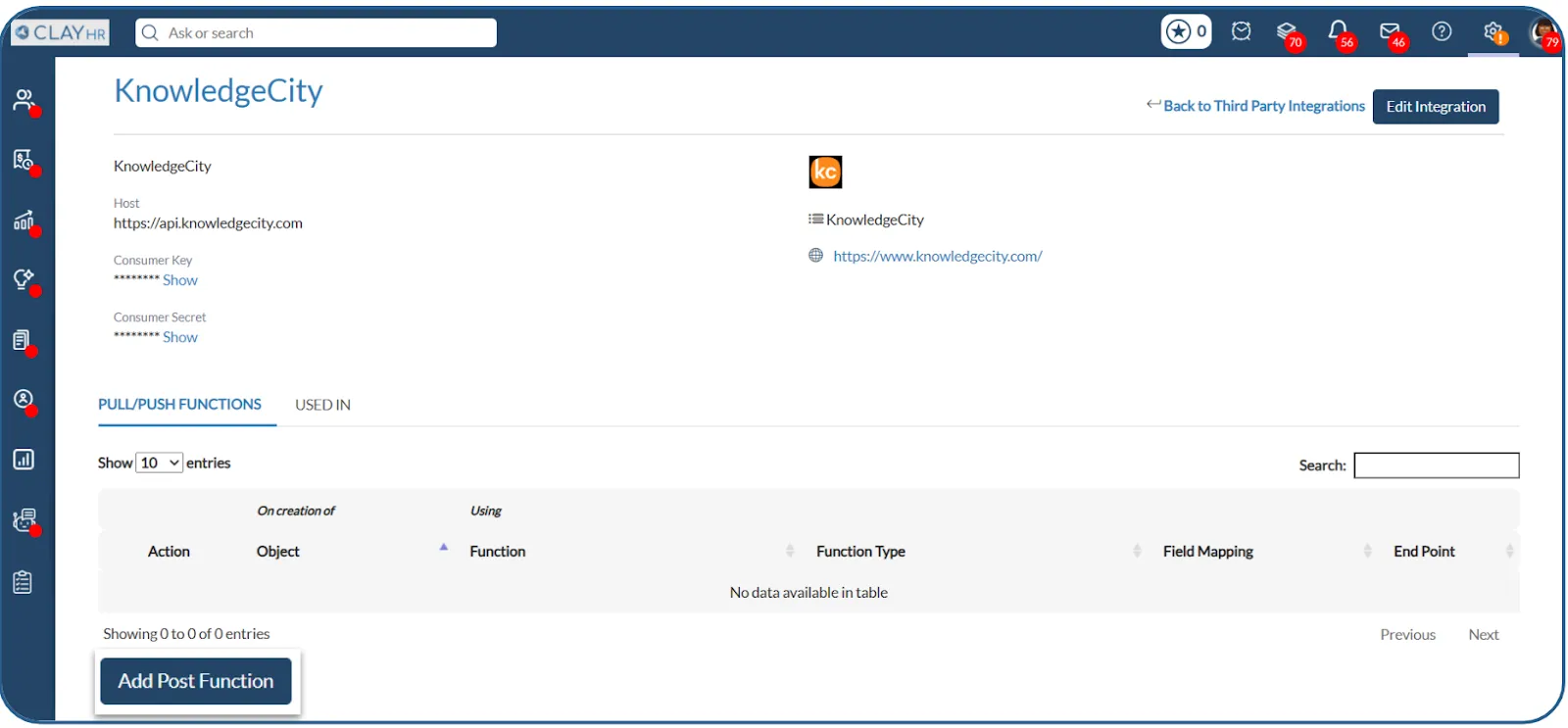Viewport: 1568px width, 728px height.
Task: Open the documents sidebar icon
Action: (x=22, y=340)
